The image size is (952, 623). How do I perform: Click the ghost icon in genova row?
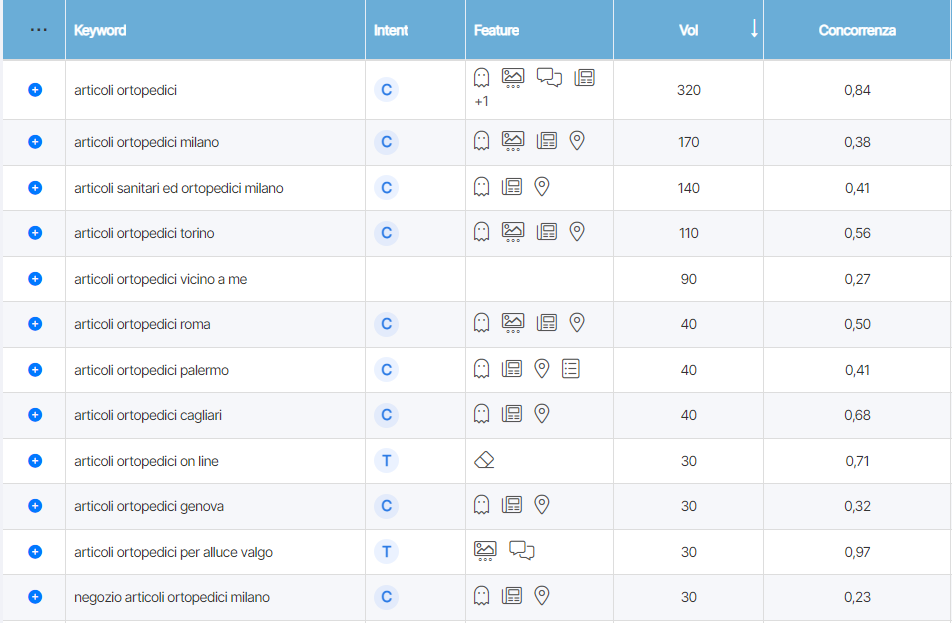coord(481,505)
